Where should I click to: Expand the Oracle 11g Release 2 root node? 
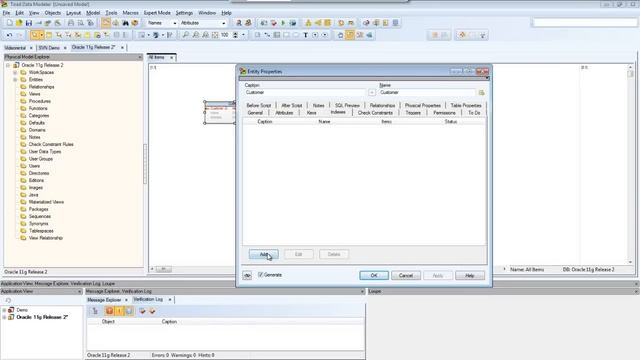click(7, 65)
